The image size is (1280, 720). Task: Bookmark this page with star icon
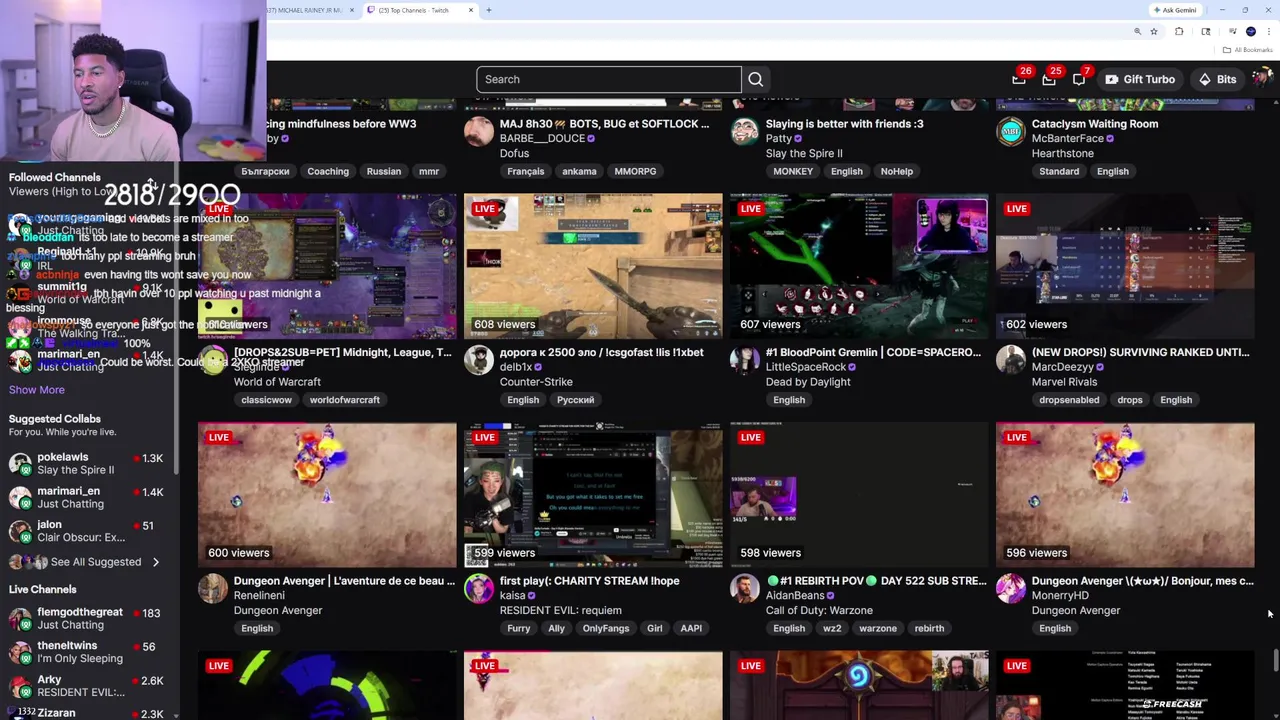pyautogui.click(x=1154, y=32)
